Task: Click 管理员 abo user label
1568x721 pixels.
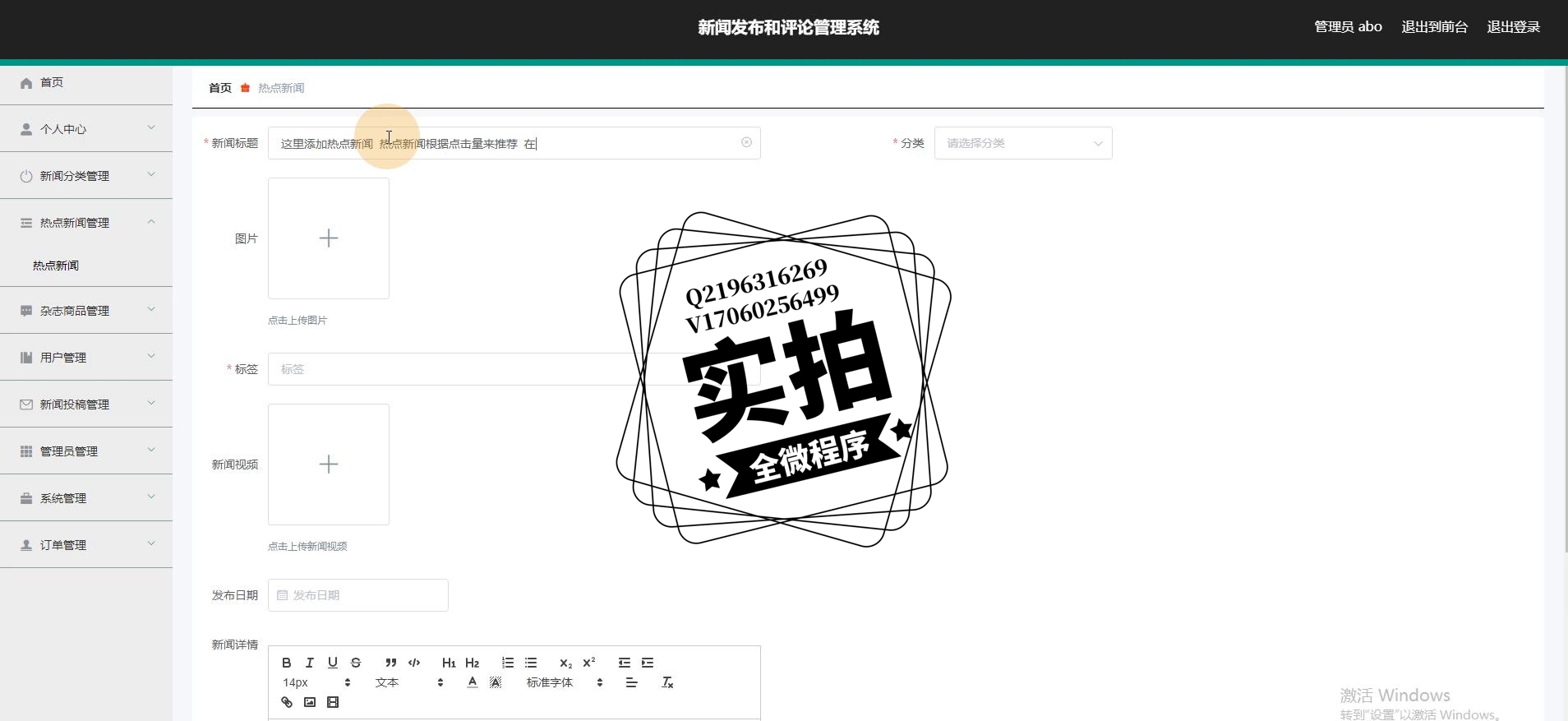Action: click(x=1348, y=27)
